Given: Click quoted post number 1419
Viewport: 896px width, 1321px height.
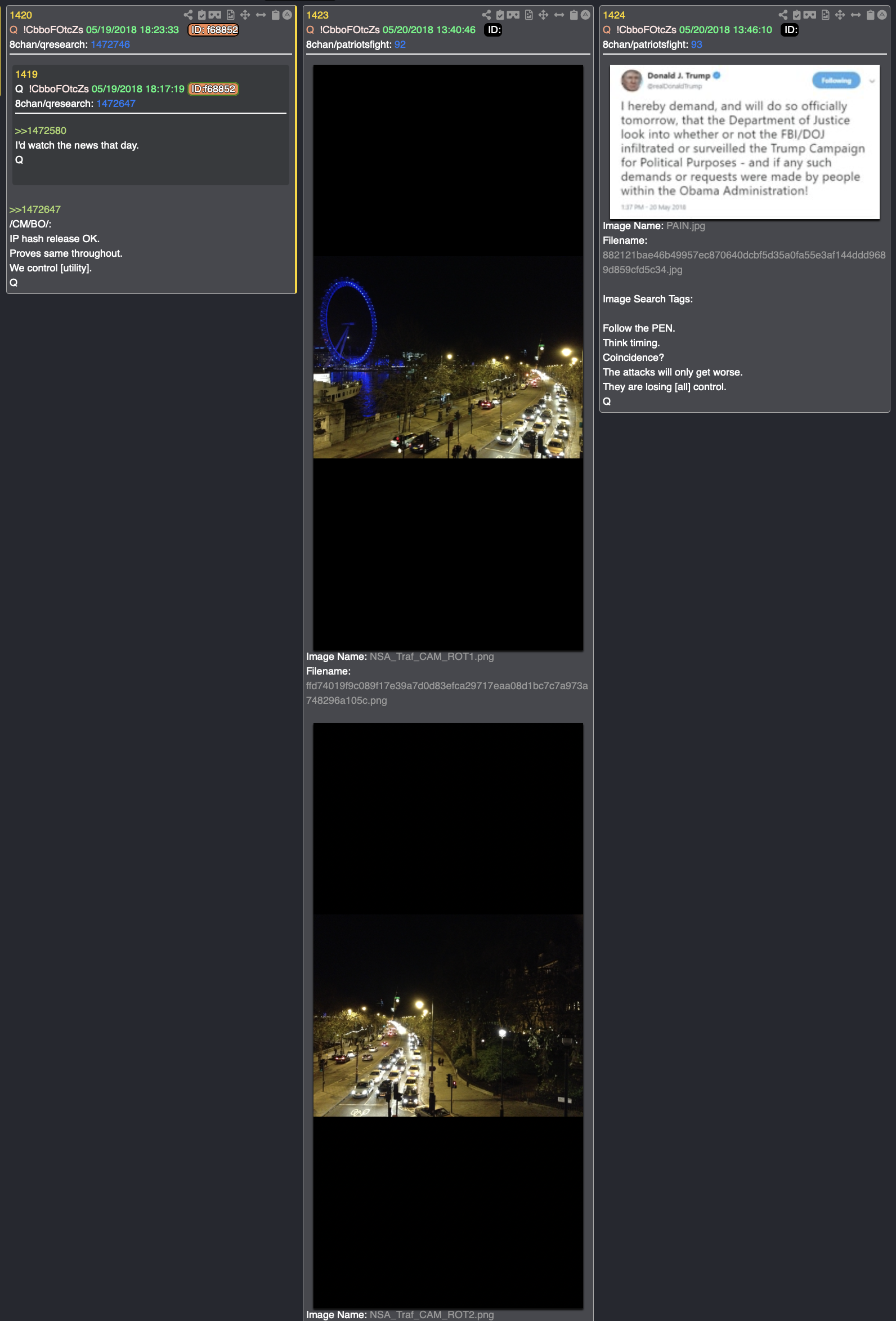Looking at the screenshot, I should 26,74.
